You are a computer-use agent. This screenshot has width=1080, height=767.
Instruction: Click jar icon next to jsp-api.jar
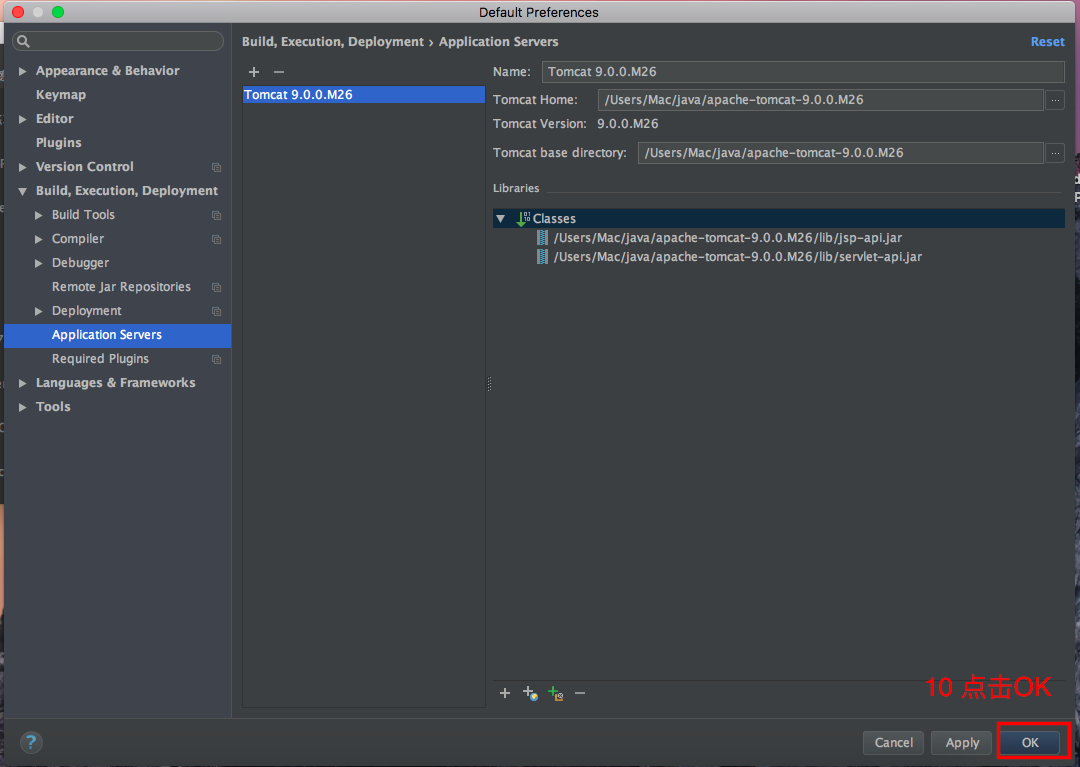543,238
